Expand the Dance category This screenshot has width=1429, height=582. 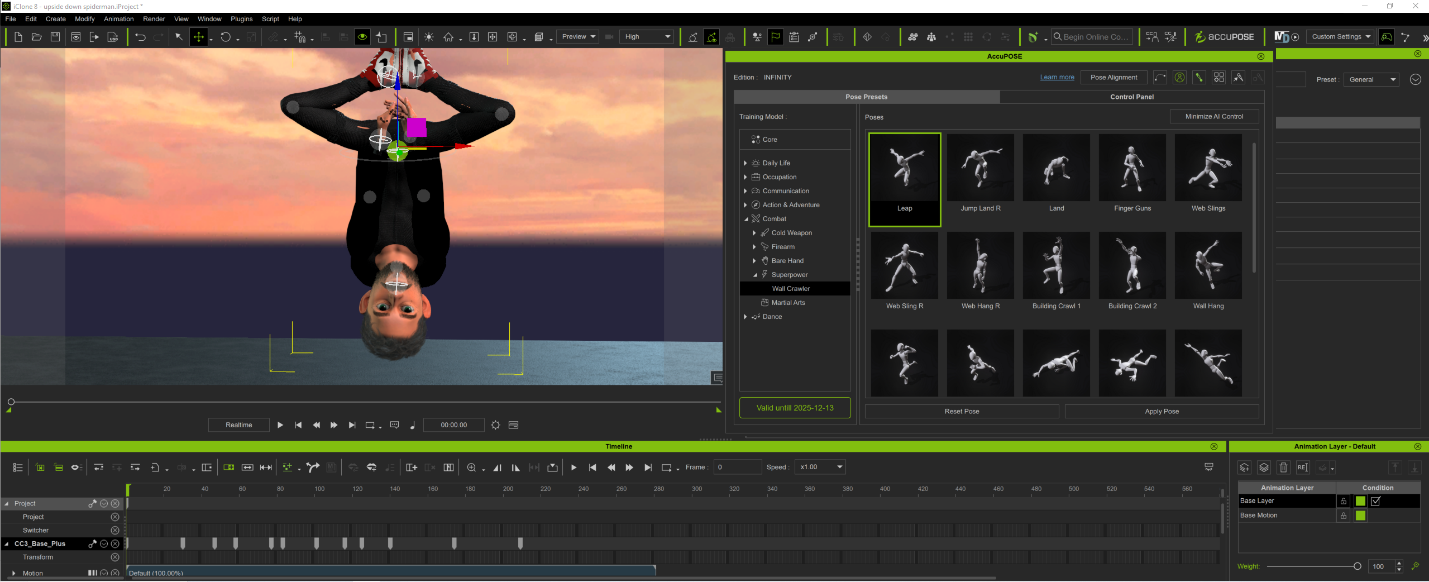(x=745, y=317)
